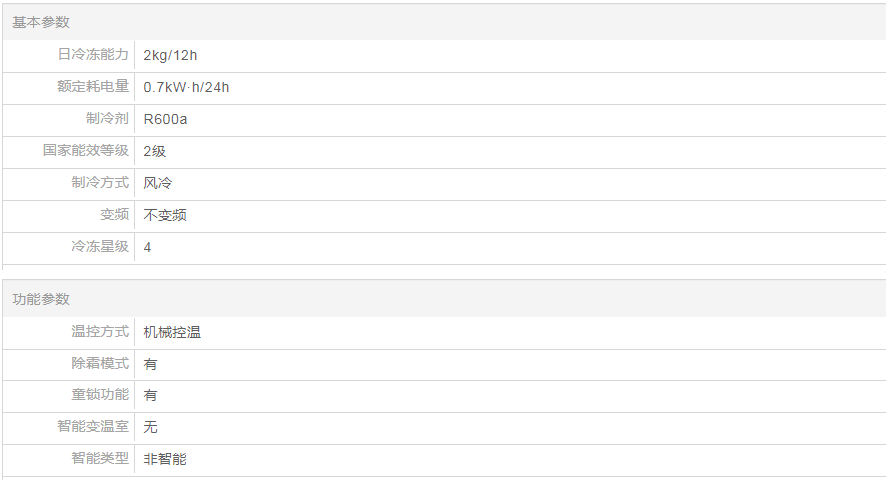
Task: Select the 童锁功能 label
Action: 100,395
